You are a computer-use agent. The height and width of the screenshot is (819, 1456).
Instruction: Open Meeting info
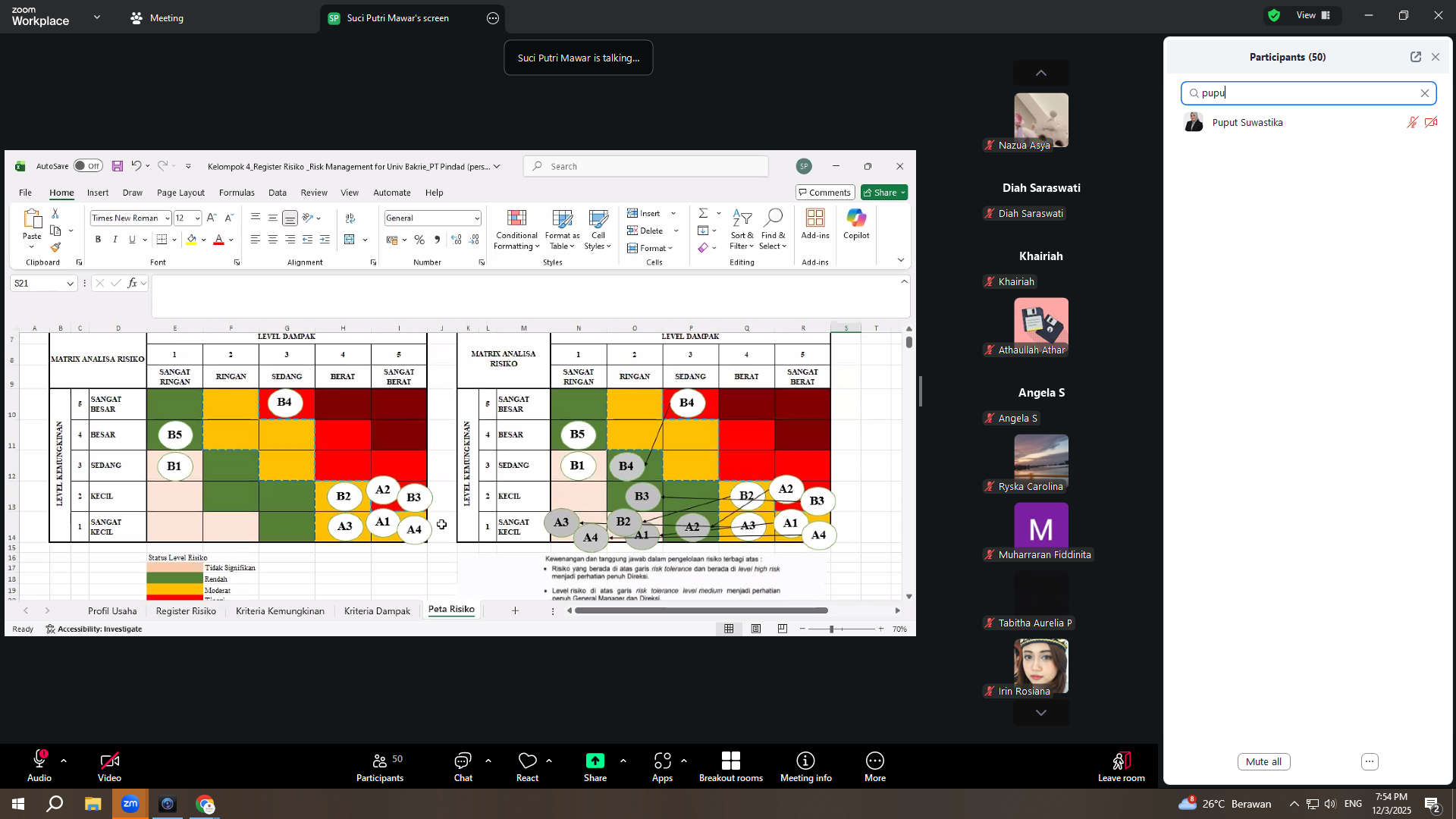[x=805, y=767]
